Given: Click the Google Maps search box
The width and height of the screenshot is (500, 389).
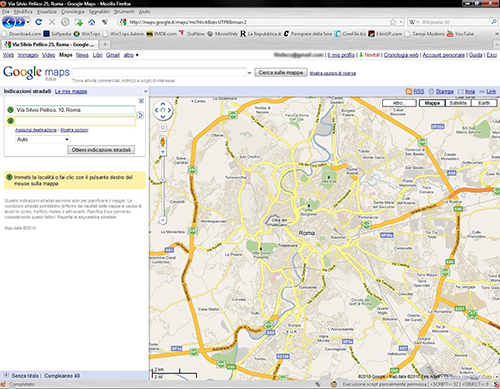Looking at the screenshot, I should (x=159, y=72).
